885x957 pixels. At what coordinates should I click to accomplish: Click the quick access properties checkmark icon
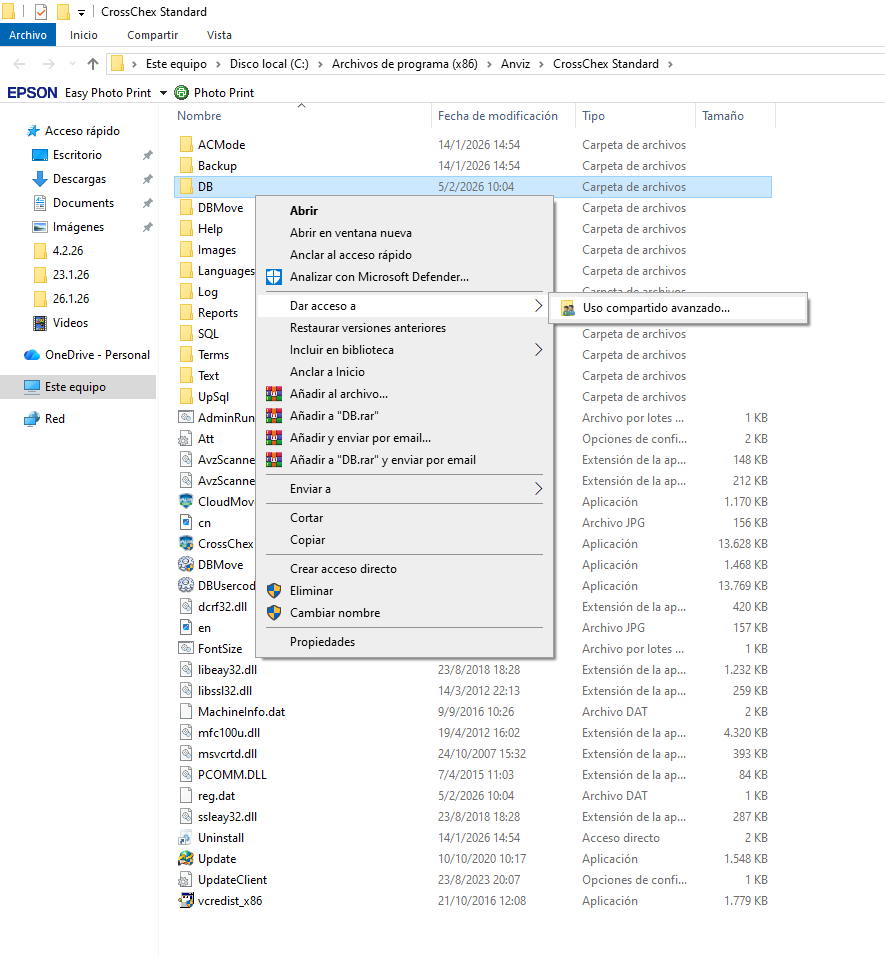pos(41,12)
